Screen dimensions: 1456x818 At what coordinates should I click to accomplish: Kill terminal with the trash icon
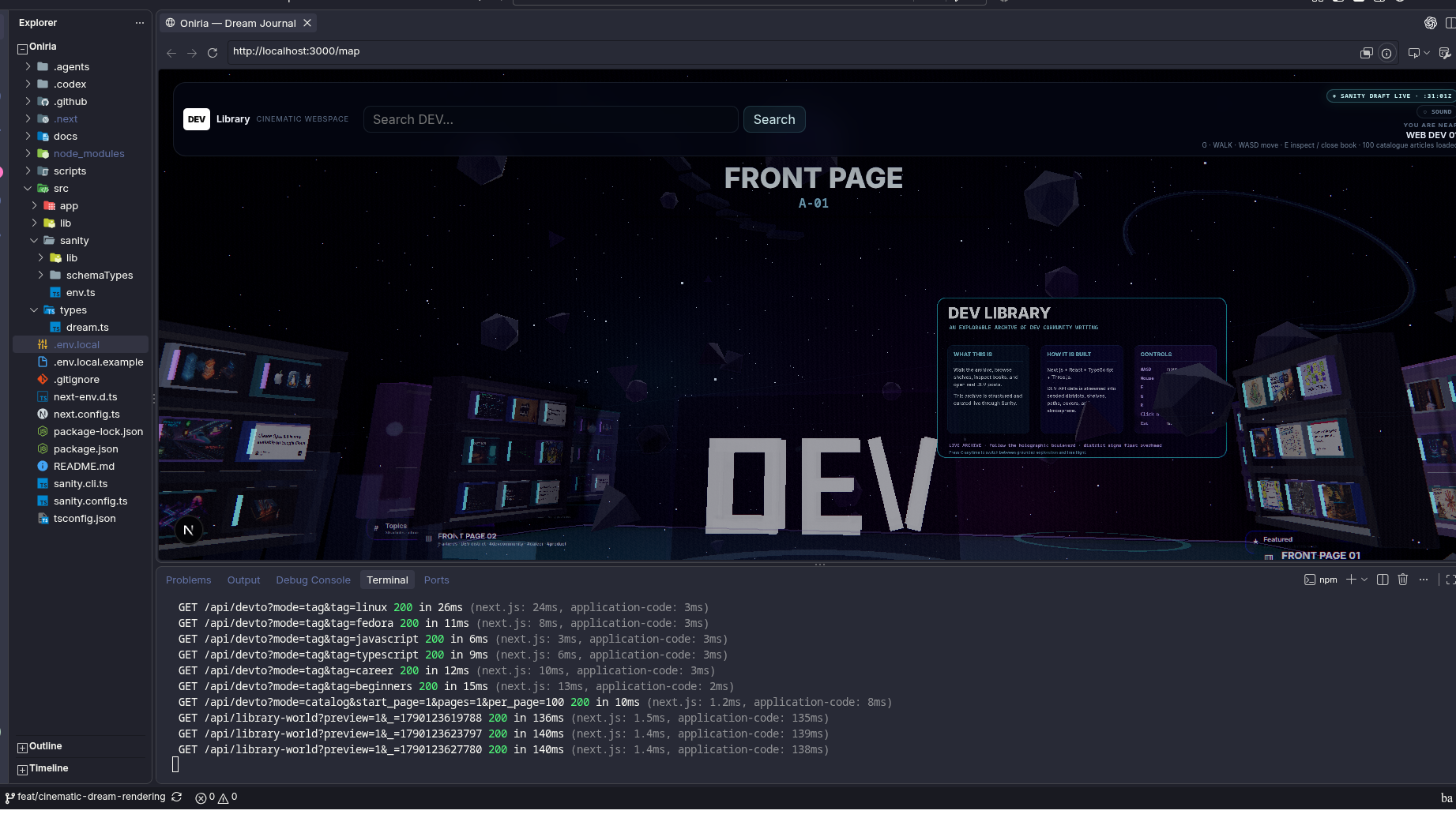(1403, 580)
